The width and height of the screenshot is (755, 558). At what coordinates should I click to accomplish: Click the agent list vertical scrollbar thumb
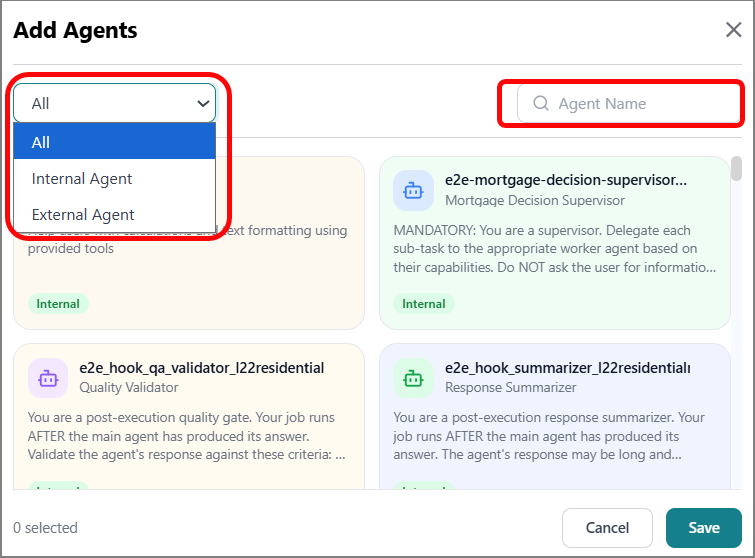pos(736,169)
